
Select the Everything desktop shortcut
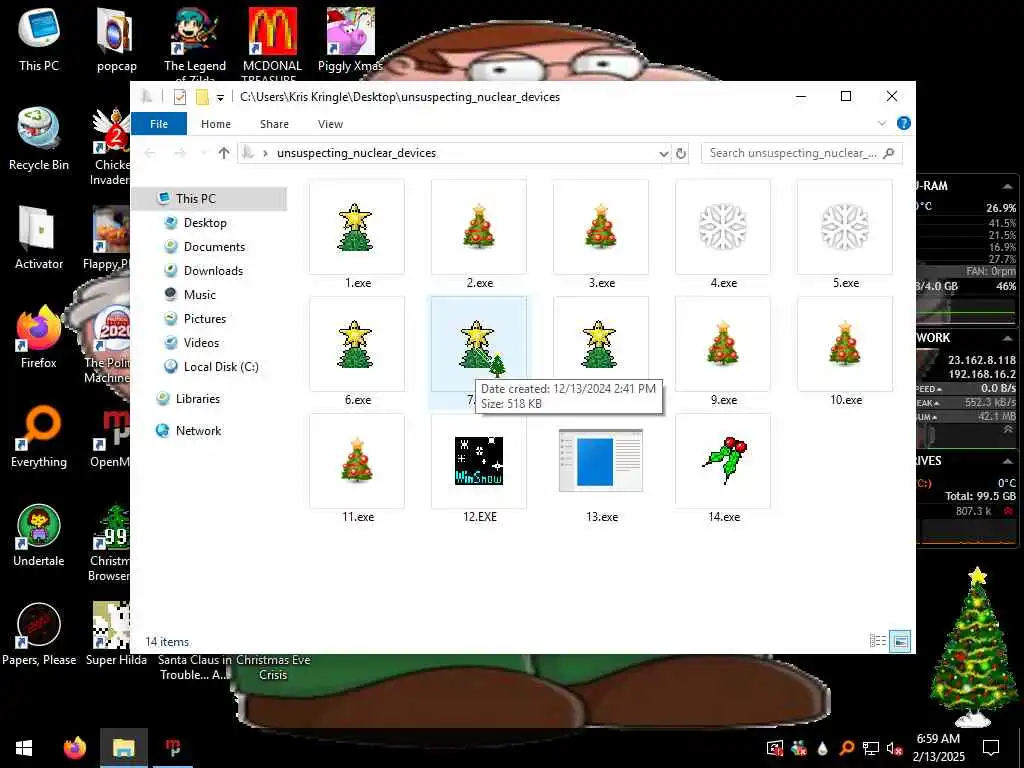click(39, 437)
